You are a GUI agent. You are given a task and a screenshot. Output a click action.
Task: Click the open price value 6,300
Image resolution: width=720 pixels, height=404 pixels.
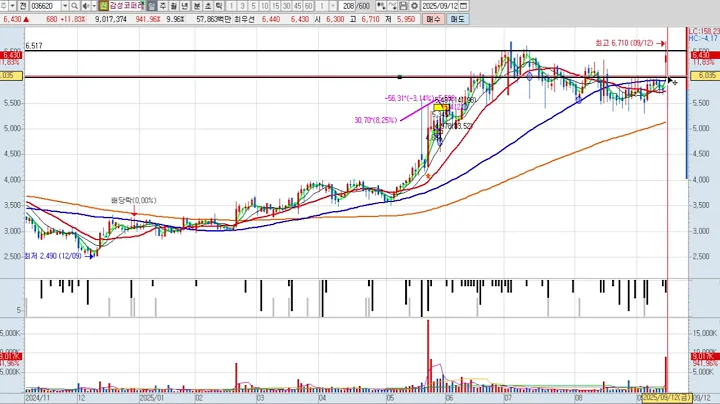(335, 19)
